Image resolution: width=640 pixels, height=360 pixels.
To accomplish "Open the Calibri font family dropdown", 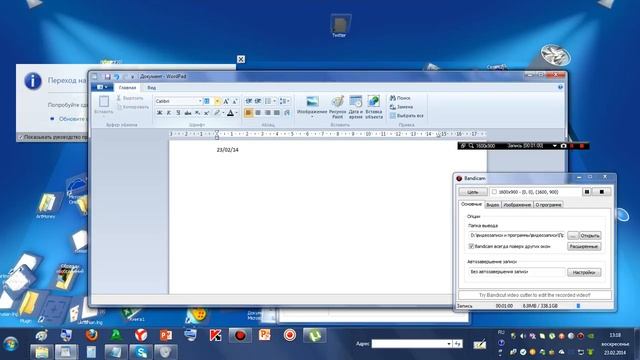I will 200,101.
